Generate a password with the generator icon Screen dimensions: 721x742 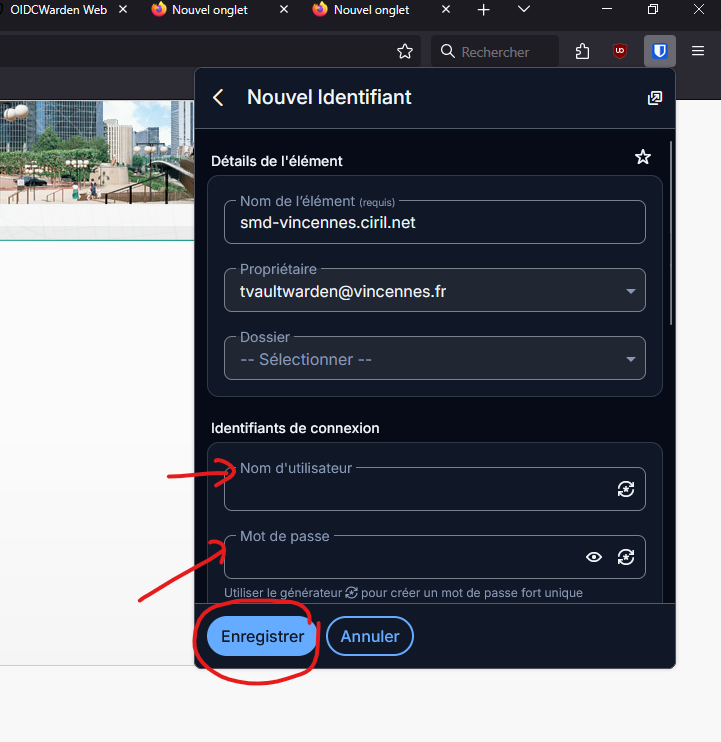click(x=626, y=557)
